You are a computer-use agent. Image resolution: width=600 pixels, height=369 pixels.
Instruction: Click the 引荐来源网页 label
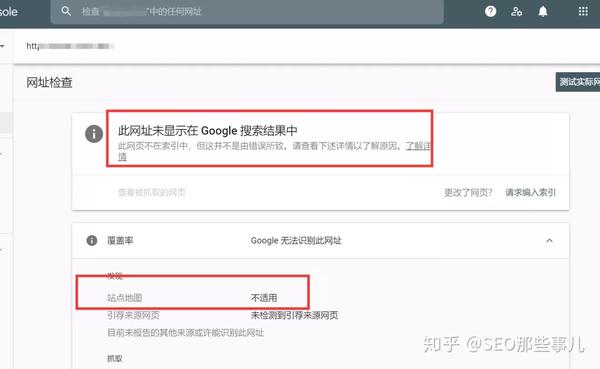[133, 315]
